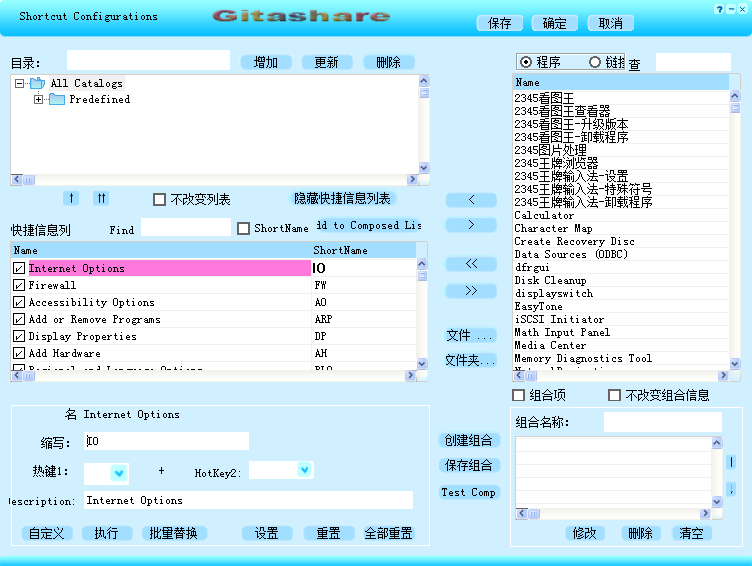Click the single left arrow transfer button
The height and width of the screenshot is (566, 752).
click(471, 200)
